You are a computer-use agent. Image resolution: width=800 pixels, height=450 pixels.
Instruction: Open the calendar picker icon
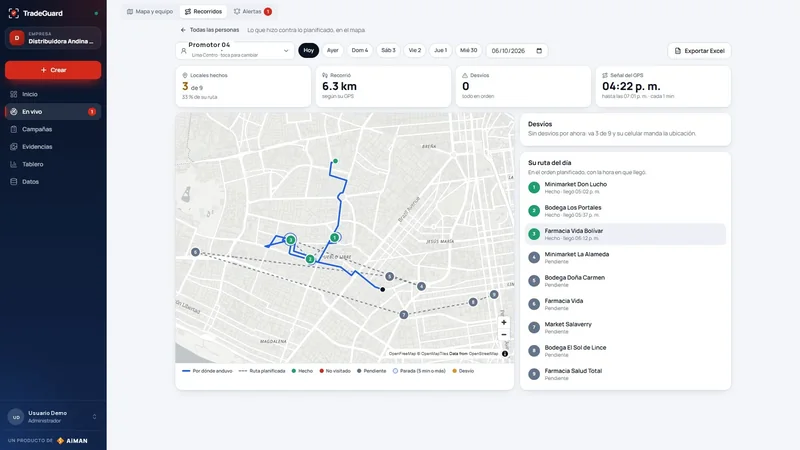pos(539,51)
